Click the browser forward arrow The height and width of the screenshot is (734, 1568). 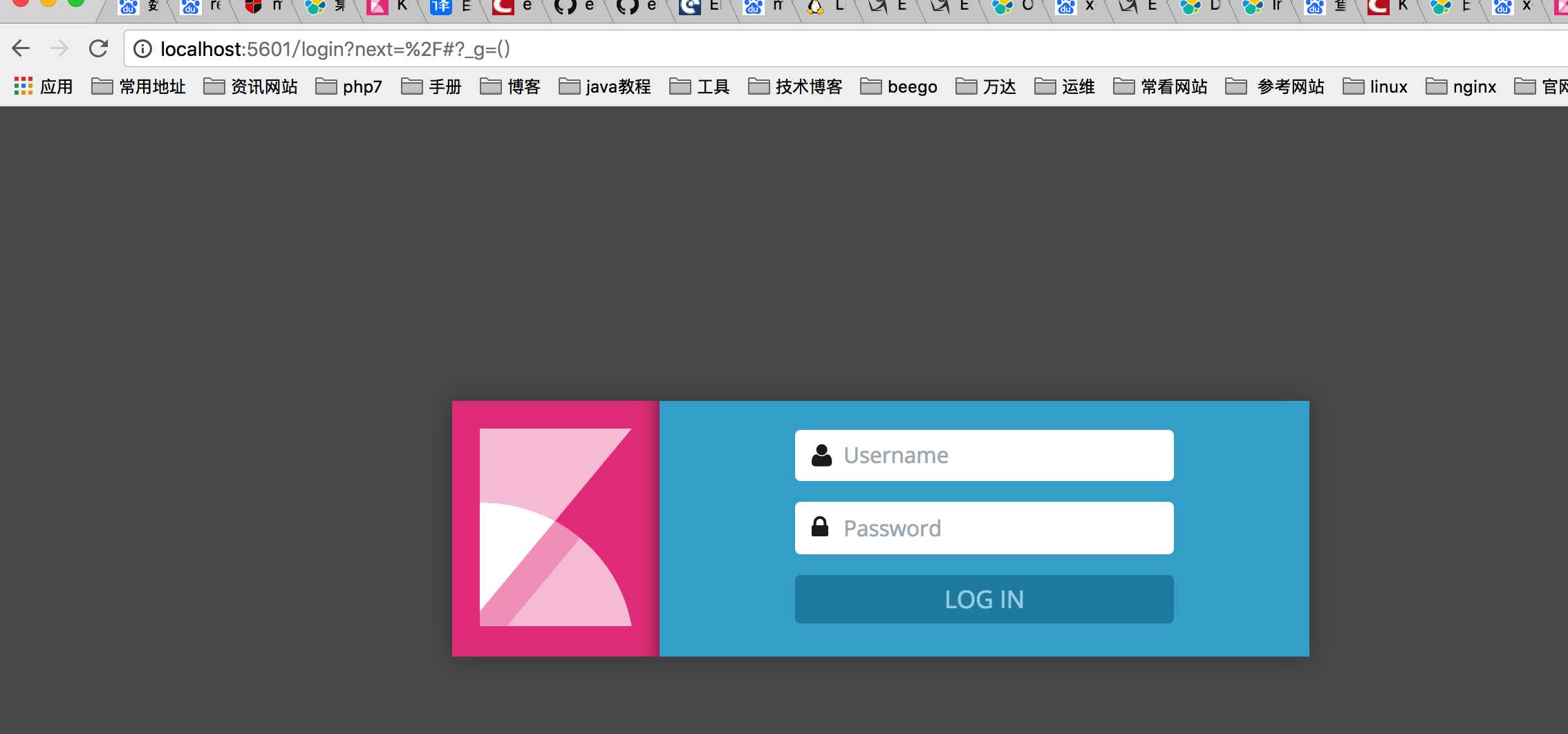[60, 48]
